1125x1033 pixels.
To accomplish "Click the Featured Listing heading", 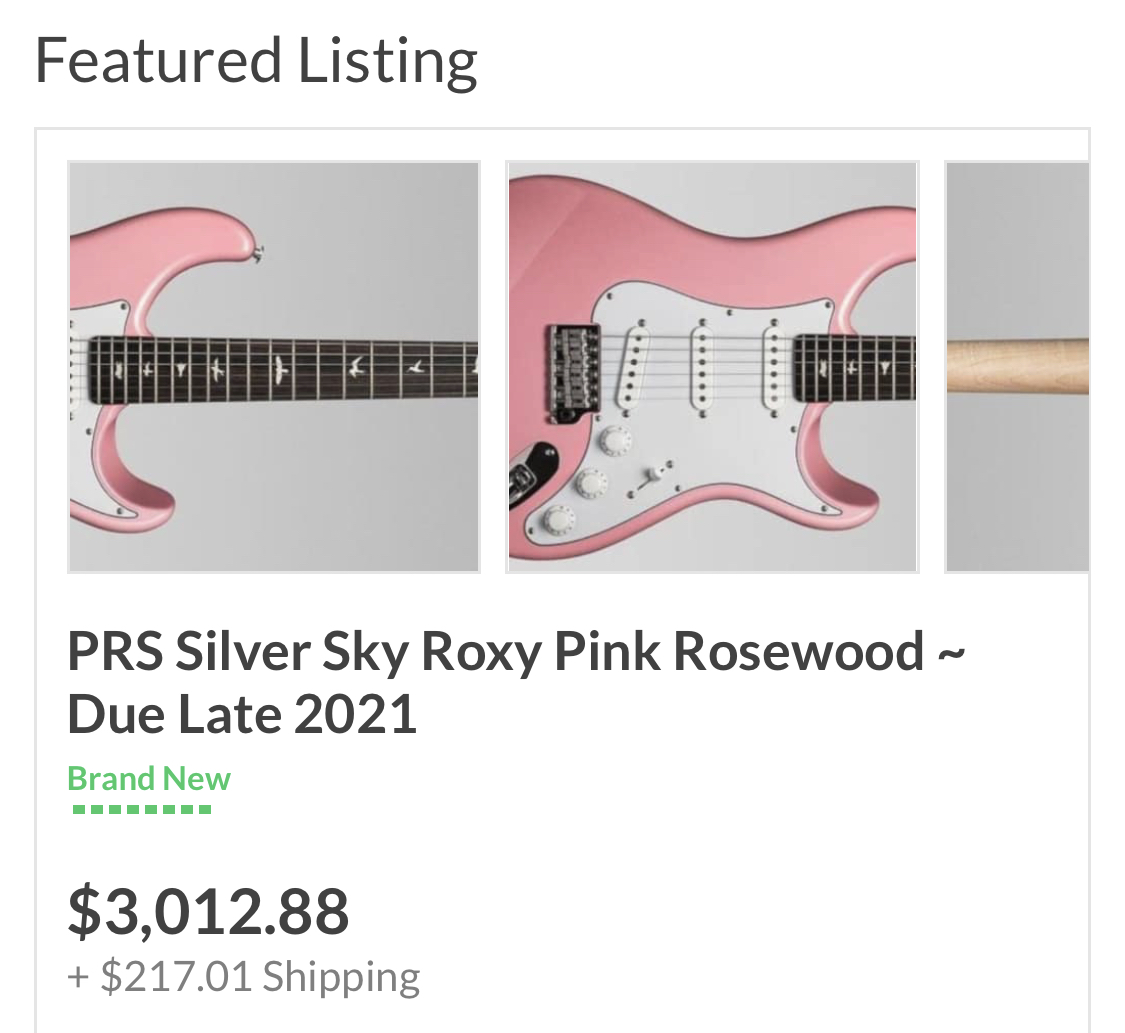I will tap(256, 60).
